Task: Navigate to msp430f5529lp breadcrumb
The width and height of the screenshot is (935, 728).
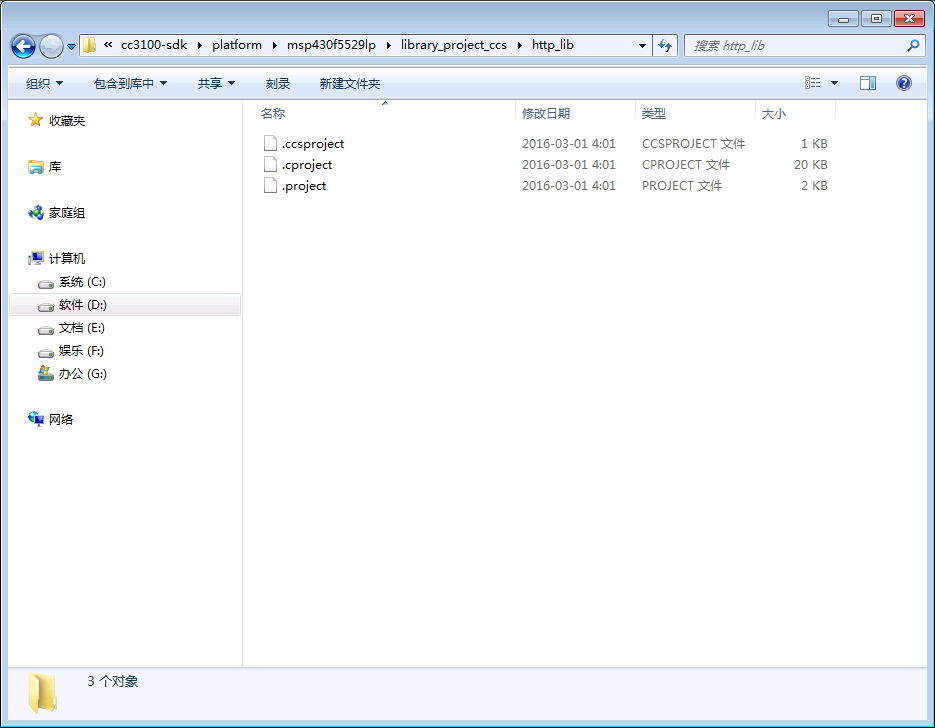Action: pos(331,45)
